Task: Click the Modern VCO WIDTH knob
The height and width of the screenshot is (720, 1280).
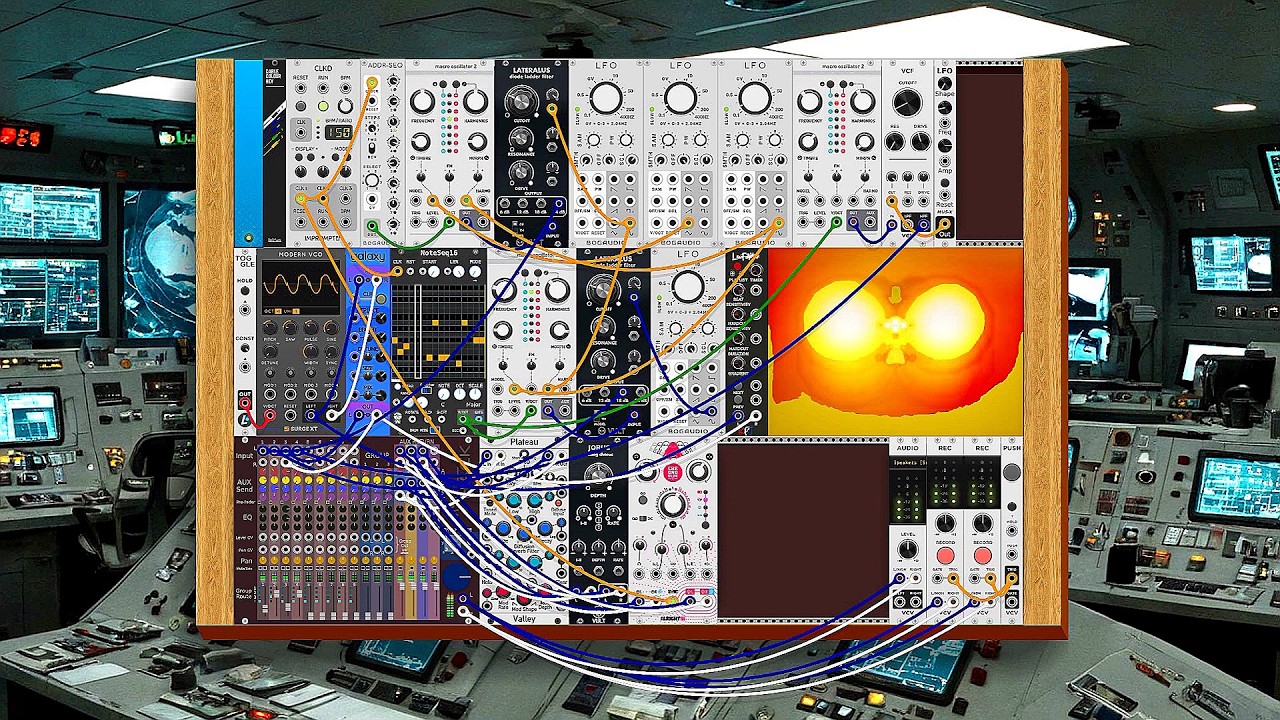Action: click(x=311, y=351)
